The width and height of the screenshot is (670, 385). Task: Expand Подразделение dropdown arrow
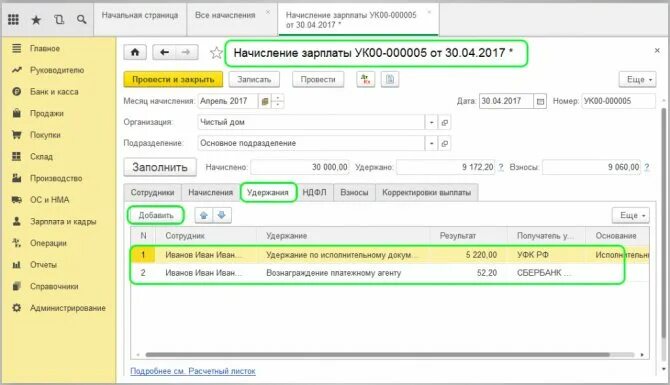click(432, 143)
